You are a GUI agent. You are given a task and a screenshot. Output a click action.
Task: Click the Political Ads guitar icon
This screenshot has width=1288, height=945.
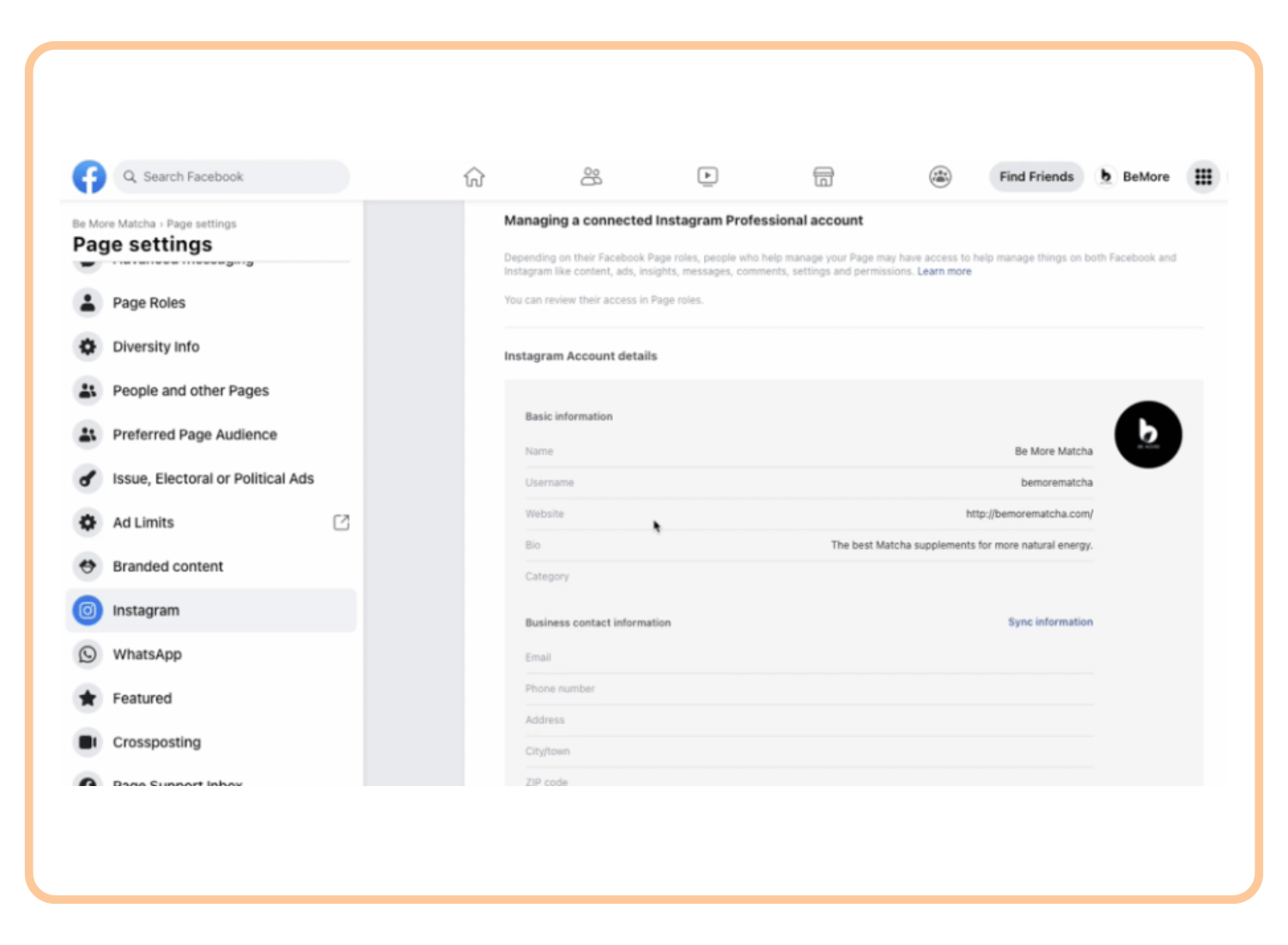click(x=88, y=479)
